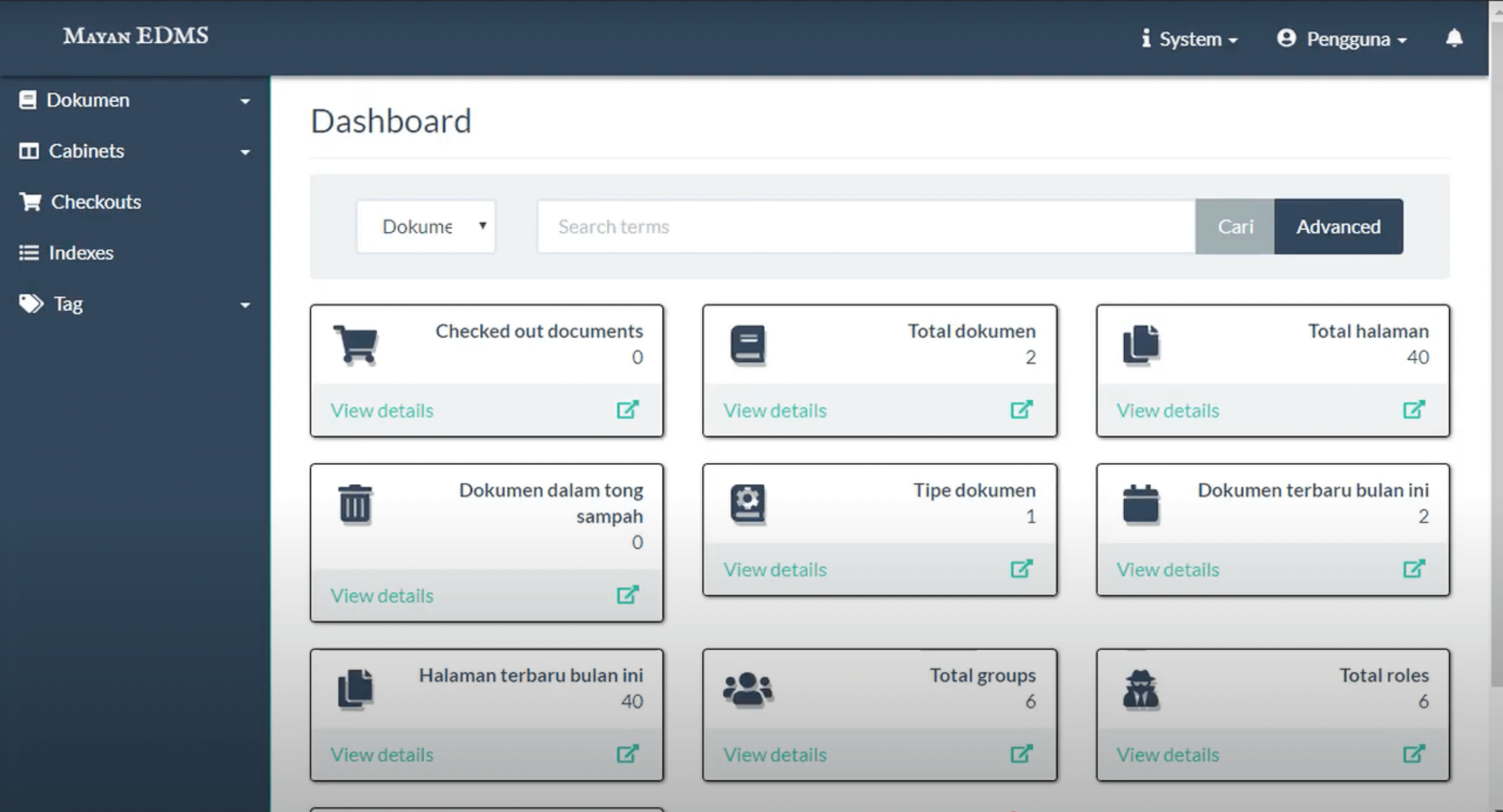1503x812 pixels.
Task: Click the Mayan EDMS logo
Action: pyautogui.click(x=135, y=36)
